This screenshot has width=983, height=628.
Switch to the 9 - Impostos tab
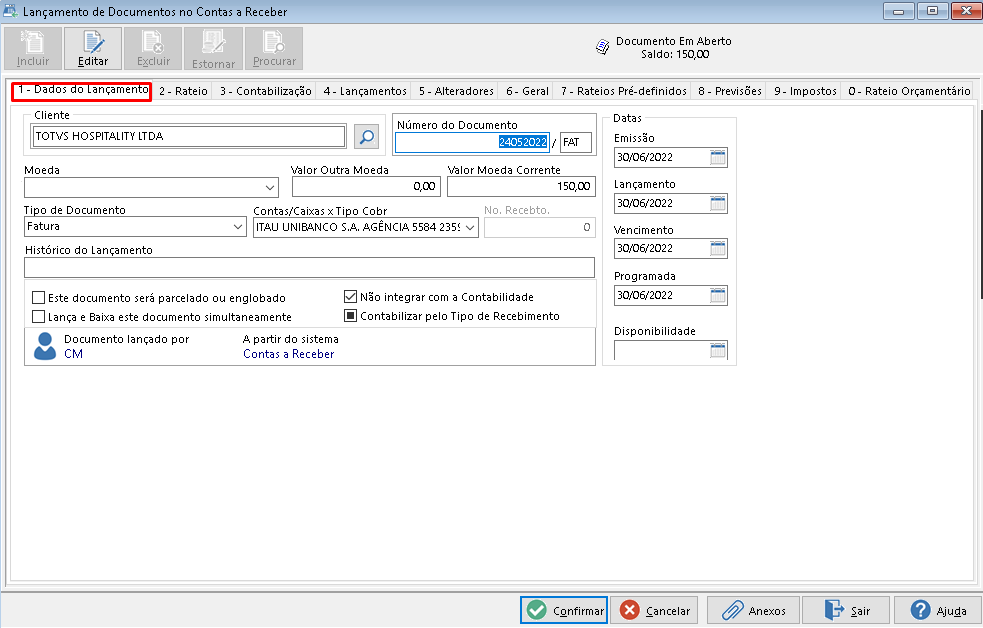(805, 91)
